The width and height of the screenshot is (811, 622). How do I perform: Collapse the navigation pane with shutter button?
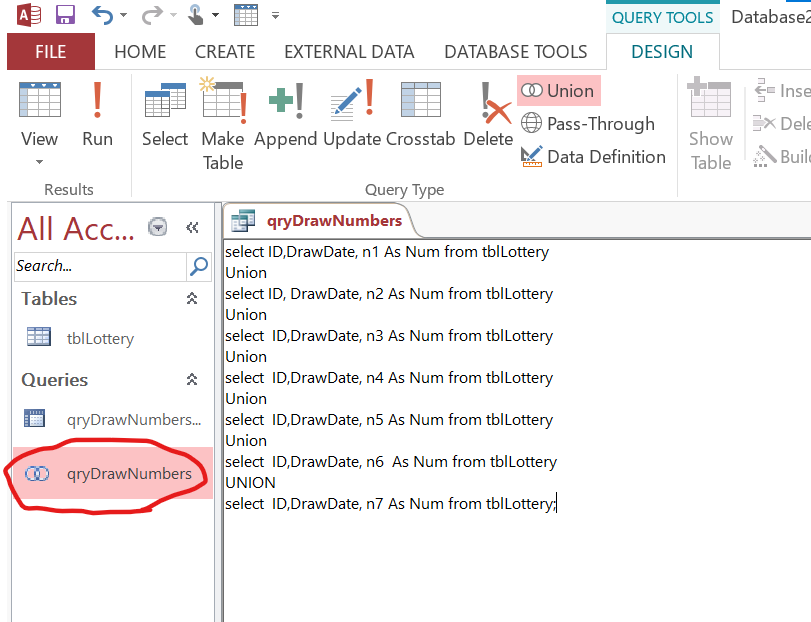coord(192,227)
